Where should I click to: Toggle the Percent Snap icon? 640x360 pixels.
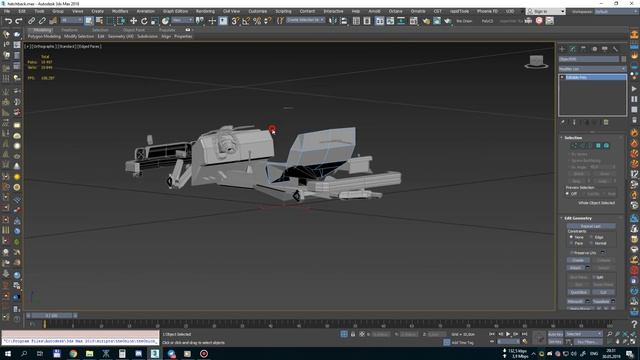click(257, 20)
